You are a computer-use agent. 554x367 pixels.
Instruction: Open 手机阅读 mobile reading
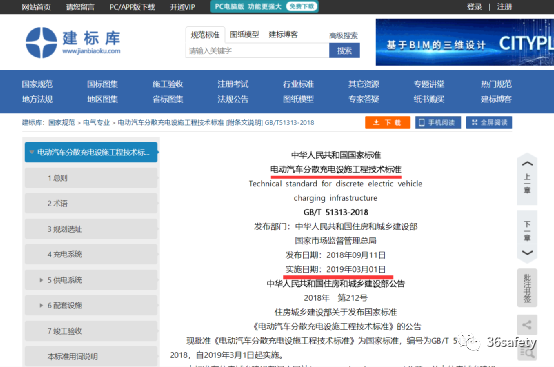click(x=438, y=123)
